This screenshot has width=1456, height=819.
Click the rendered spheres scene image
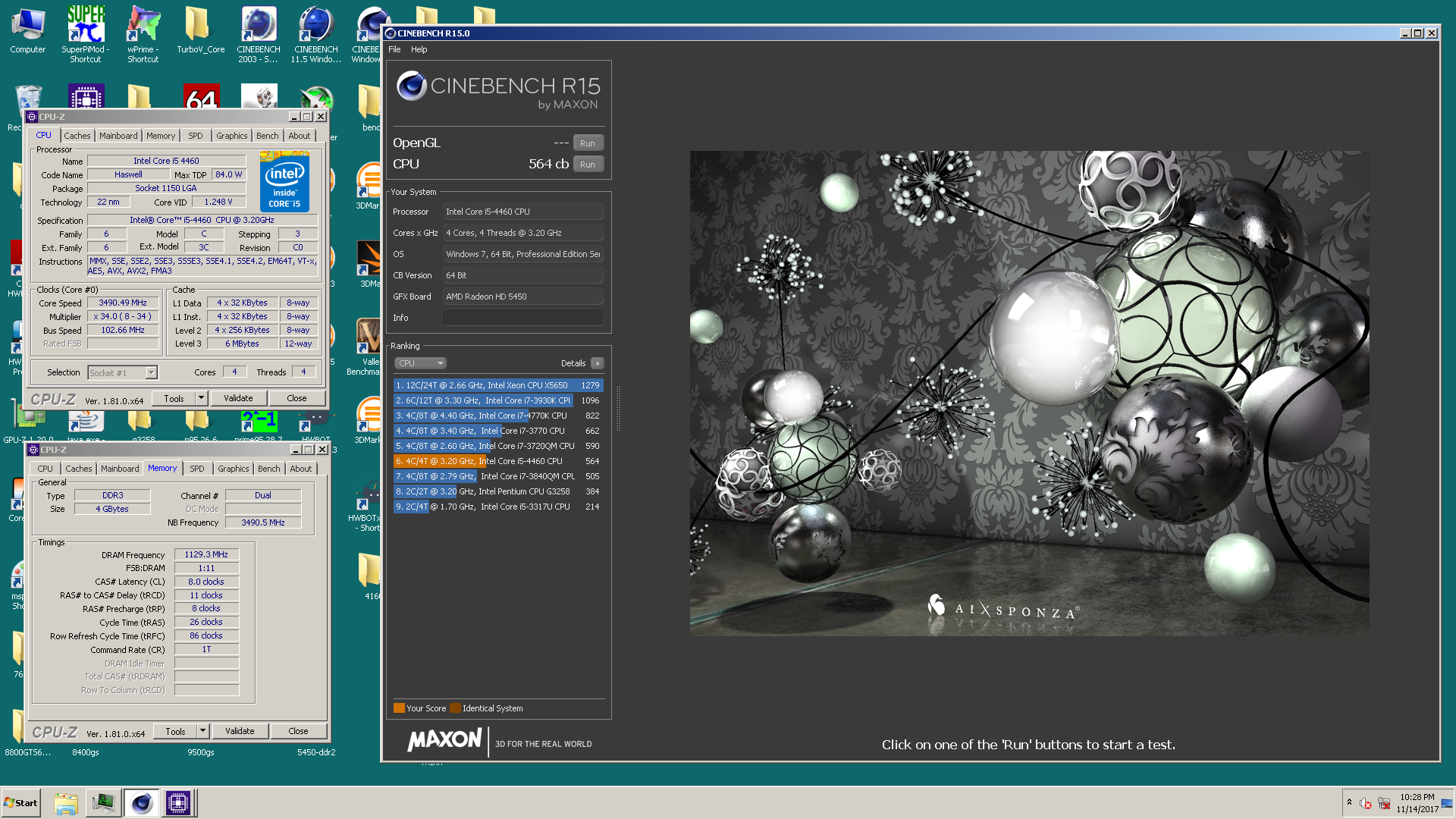tap(1029, 393)
